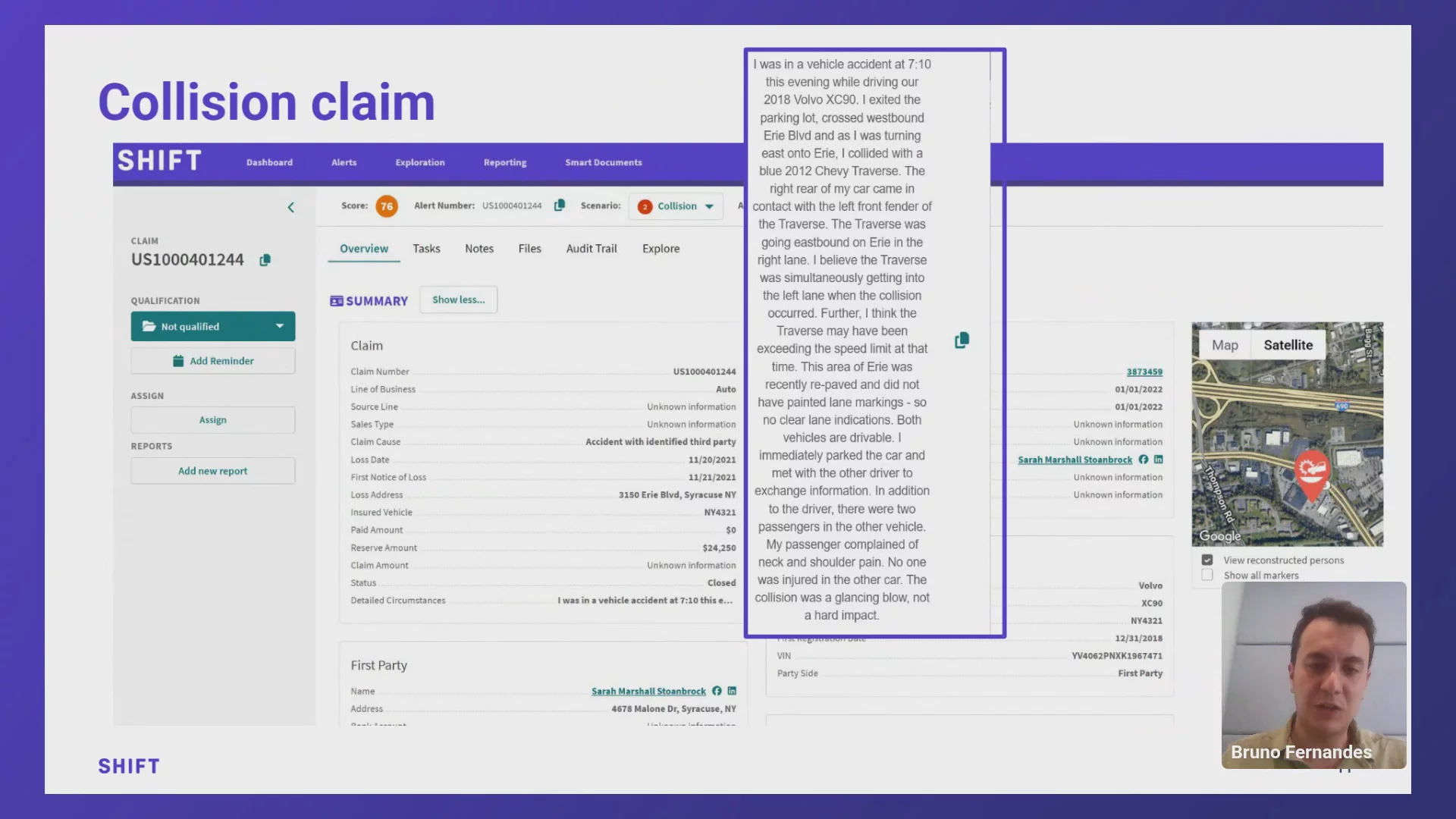The width and height of the screenshot is (1456, 819).
Task: Click the SHIFT logo in the header
Action: (x=159, y=162)
